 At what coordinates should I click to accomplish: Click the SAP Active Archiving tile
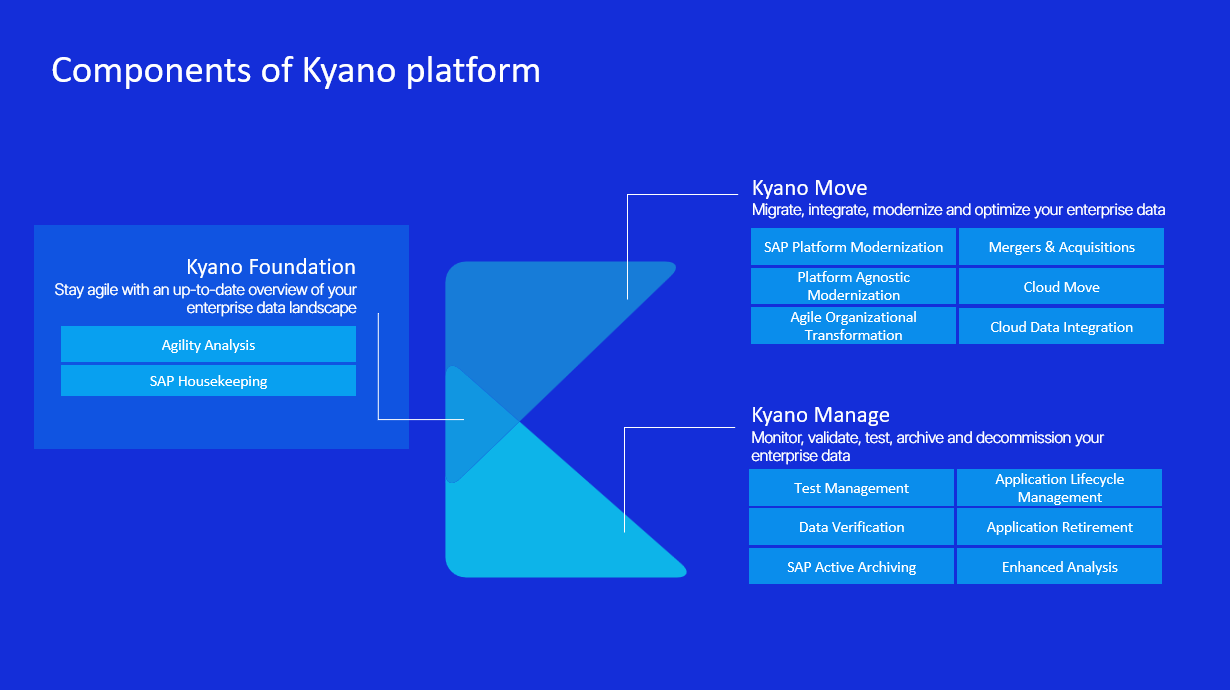pos(851,566)
